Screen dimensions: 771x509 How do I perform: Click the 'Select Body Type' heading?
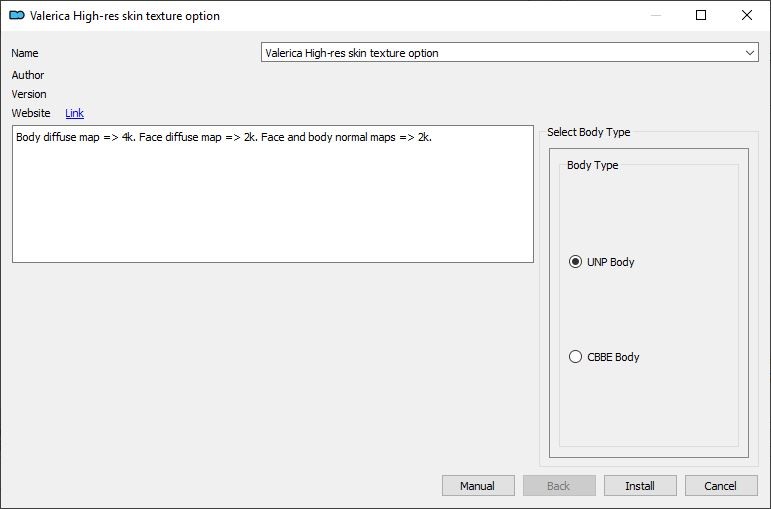coord(589,132)
